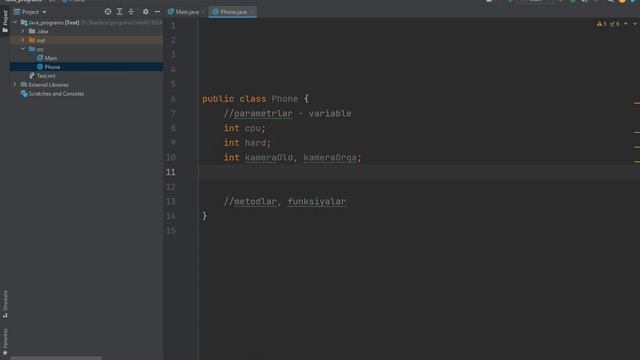Click error stripe marker beside line 9
The width and height of the screenshot is (640, 360).
pos(637,147)
